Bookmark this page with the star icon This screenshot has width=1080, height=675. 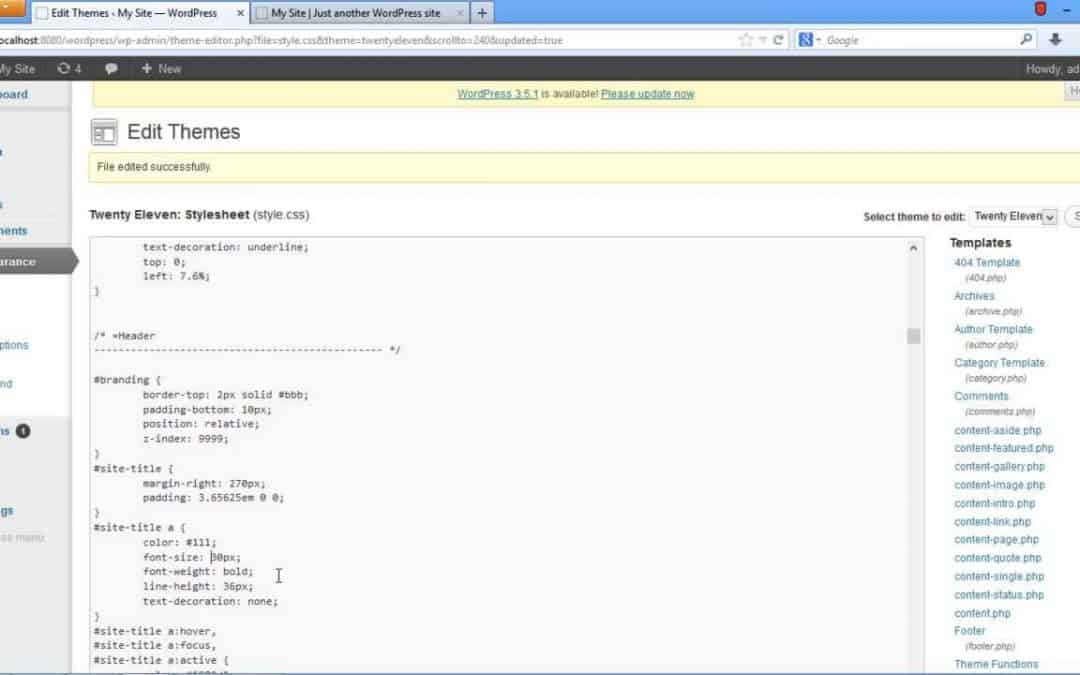(x=745, y=40)
